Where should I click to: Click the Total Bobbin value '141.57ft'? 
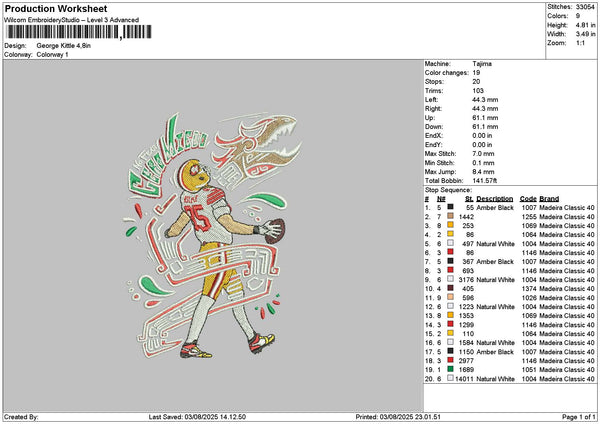(x=485, y=181)
